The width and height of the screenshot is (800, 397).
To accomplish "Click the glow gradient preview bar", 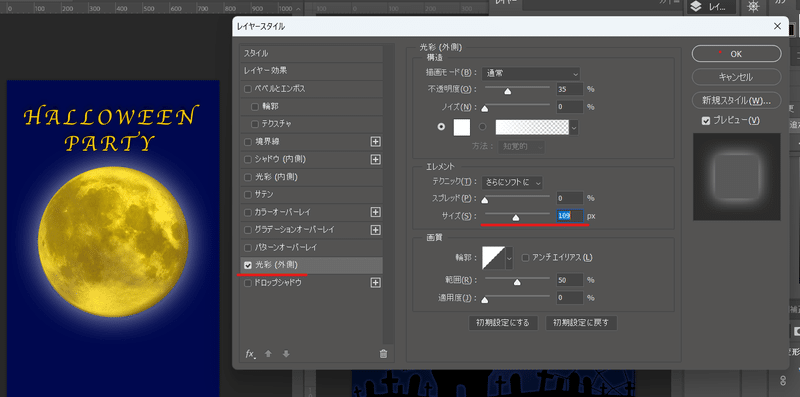I will (532, 128).
